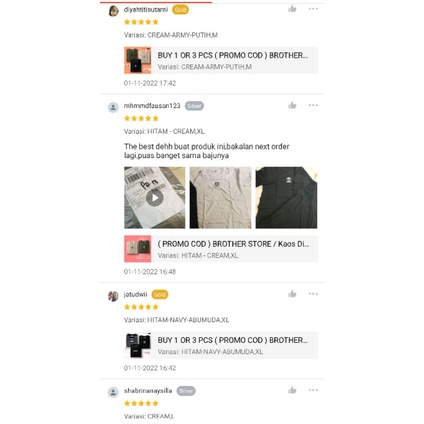The width and height of the screenshot is (424, 424).
Task: Tap username mhmmdfauzan123
Action: coord(152,106)
